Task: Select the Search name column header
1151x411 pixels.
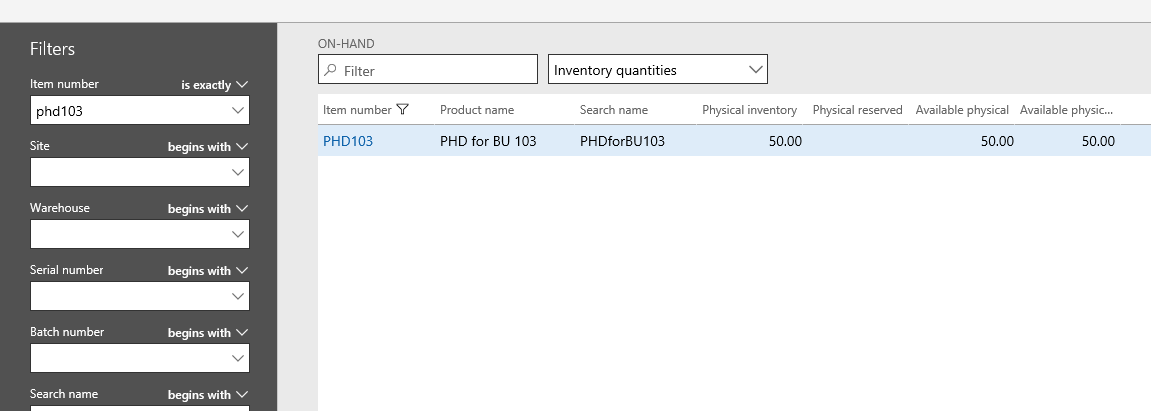Action: tap(614, 110)
